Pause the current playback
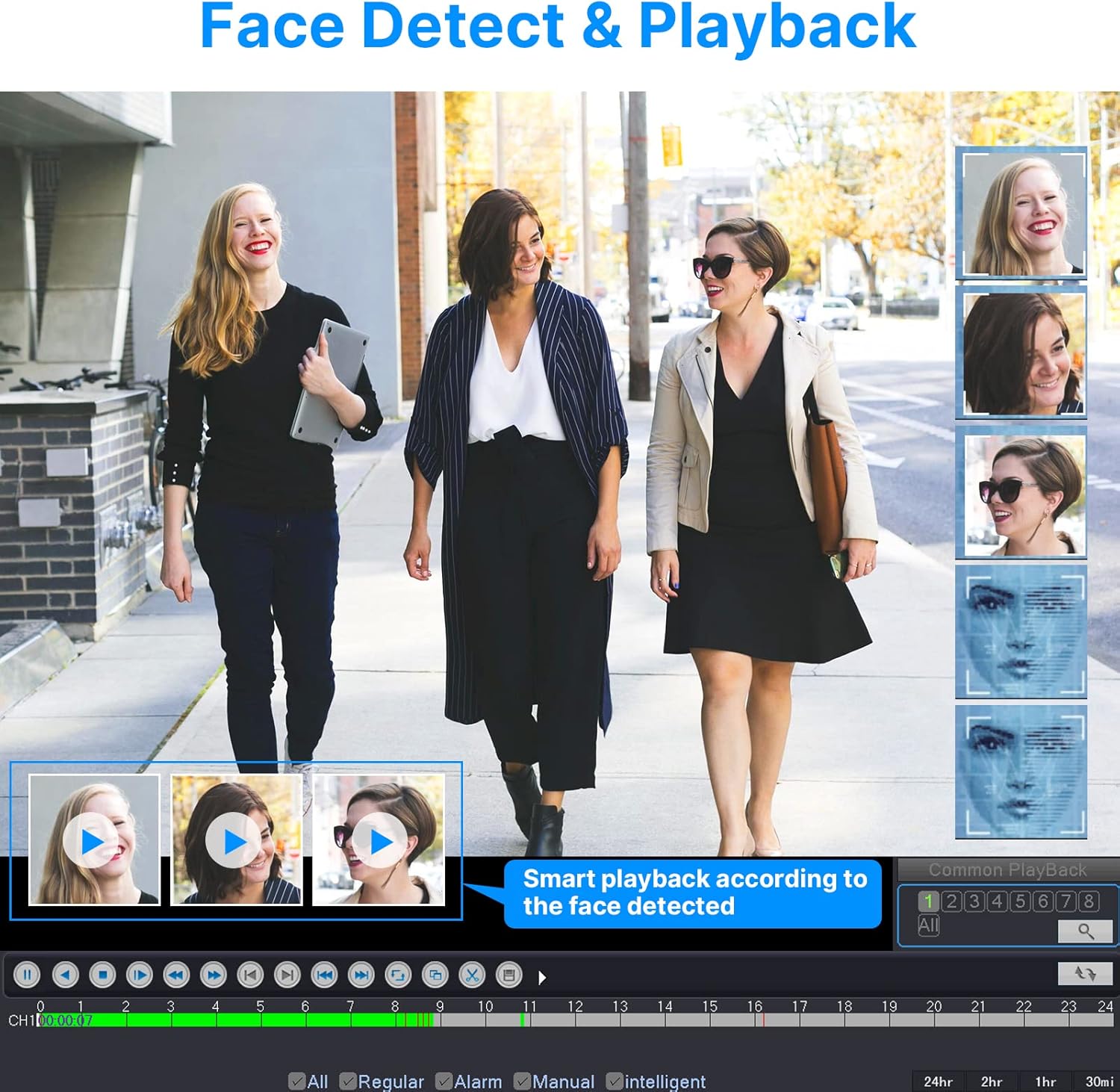The width and height of the screenshot is (1120, 1092). click(x=25, y=974)
